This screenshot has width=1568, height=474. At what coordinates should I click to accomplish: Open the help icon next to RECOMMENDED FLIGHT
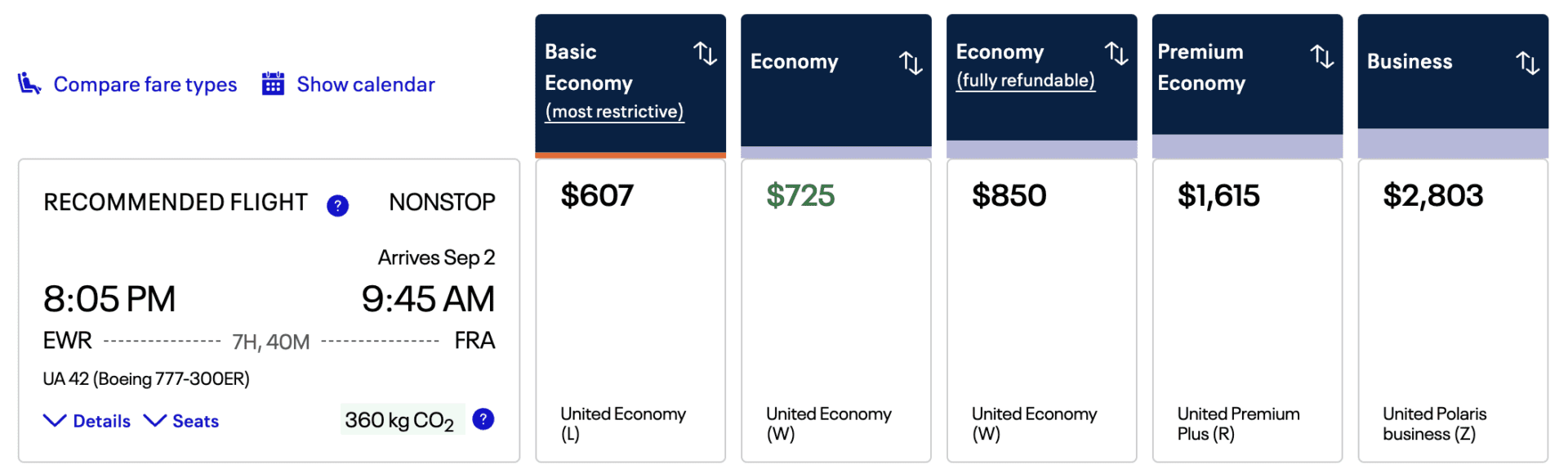(x=337, y=206)
